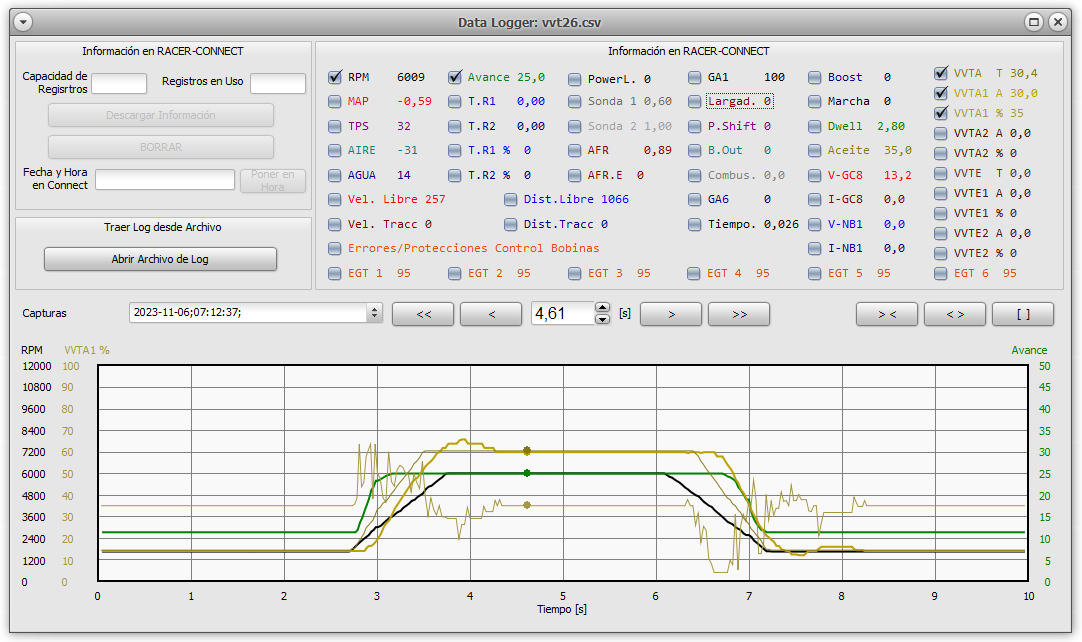This screenshot has width=1082, height=642.
Task: Close the Data Logger window
Action: tap(1058, 22)
